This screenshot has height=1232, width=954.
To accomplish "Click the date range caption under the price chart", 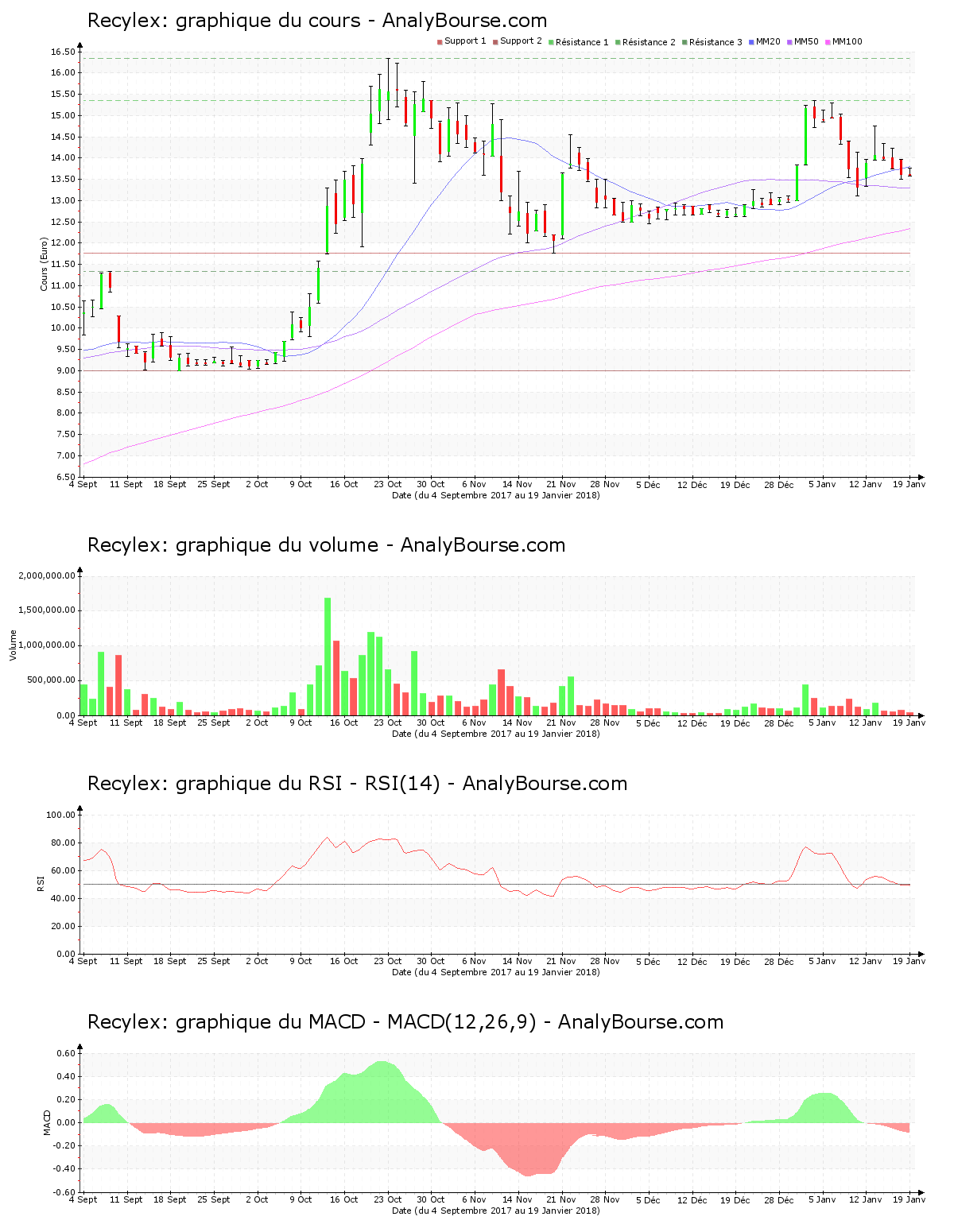I will pyautogui.click(x=496, y=495).
